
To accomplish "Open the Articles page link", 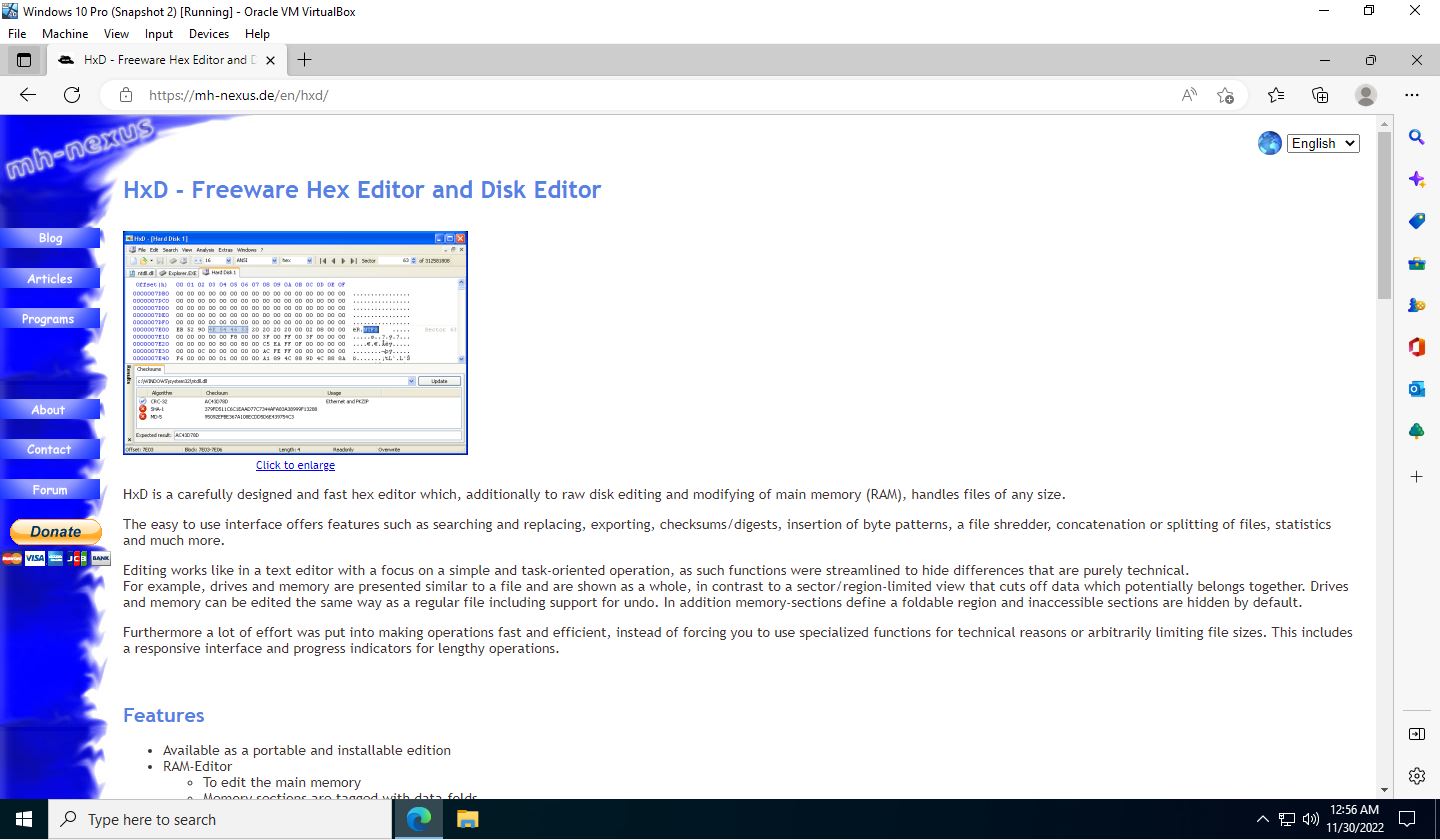I will tap(50, 279).
